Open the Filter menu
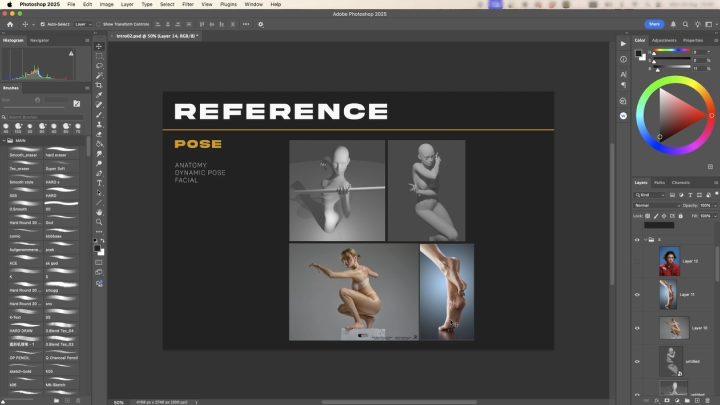This screenshot has height=405, width=720. pyautogui.click(x=188, y=4)
